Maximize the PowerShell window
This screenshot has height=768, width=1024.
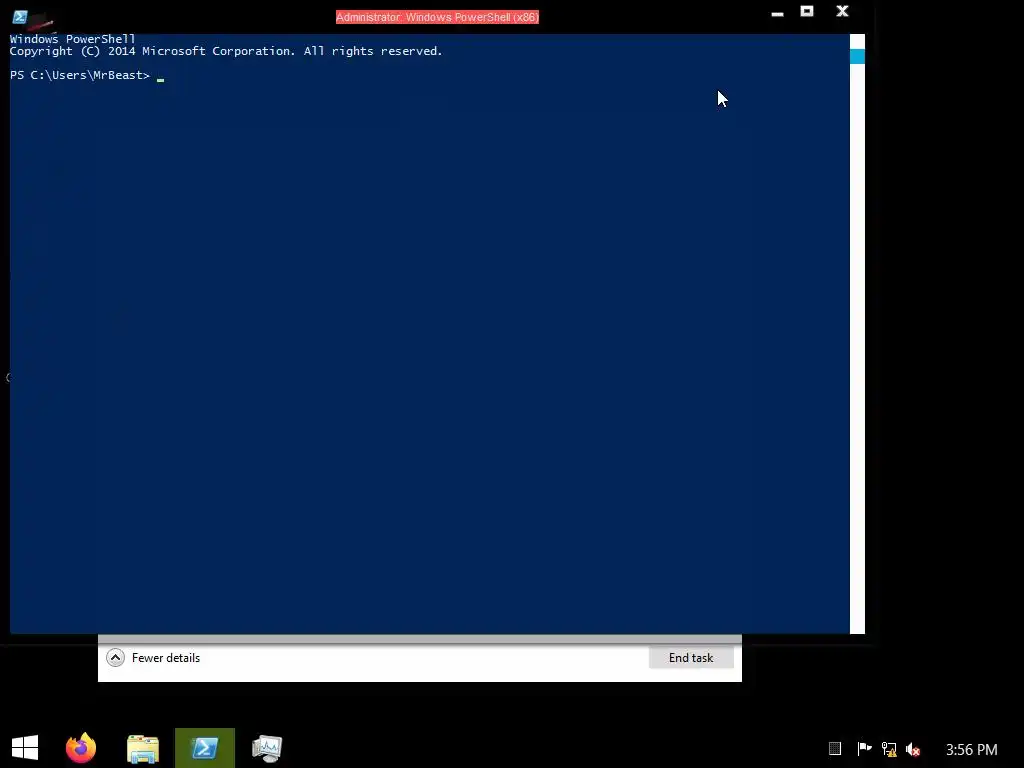pos(807,11)
